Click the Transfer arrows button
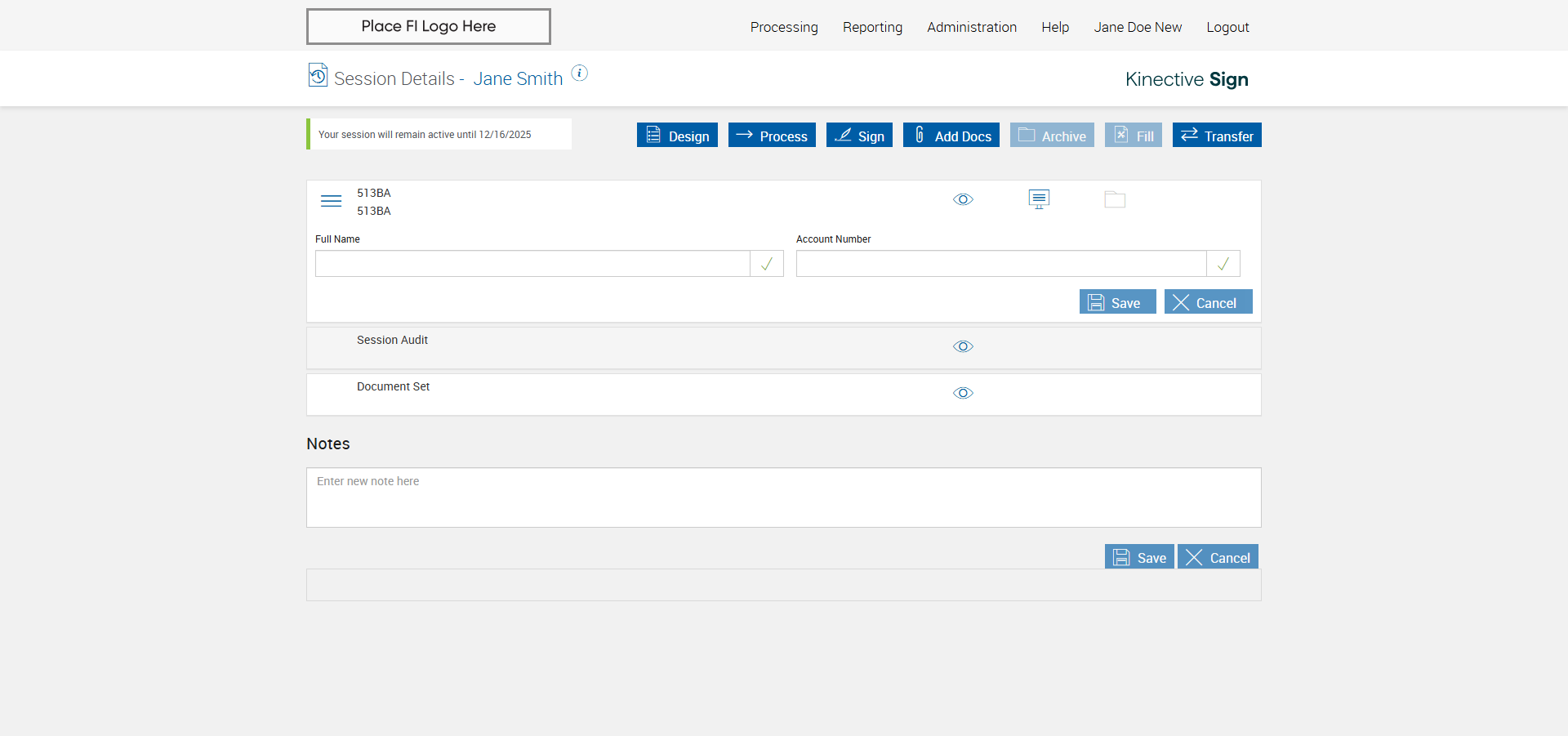This screenshot has width=1568, height=736. tap(1217, 136)
